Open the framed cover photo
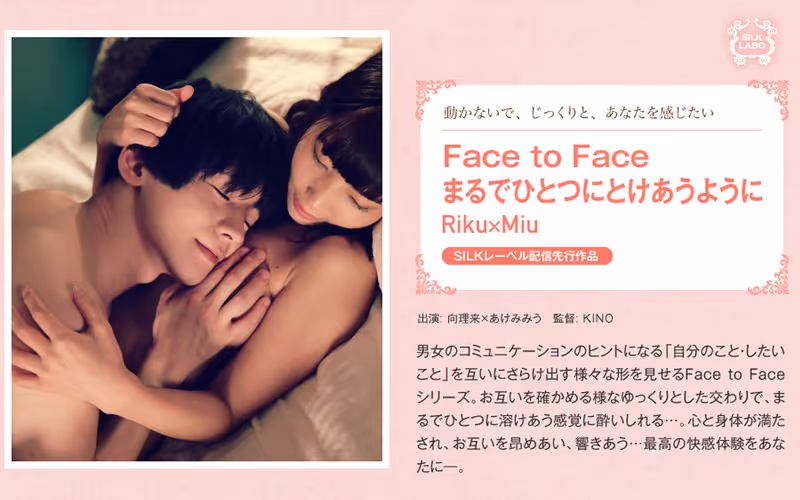The width and height of the screenshot is (800, 500). [x=197, y=249]
